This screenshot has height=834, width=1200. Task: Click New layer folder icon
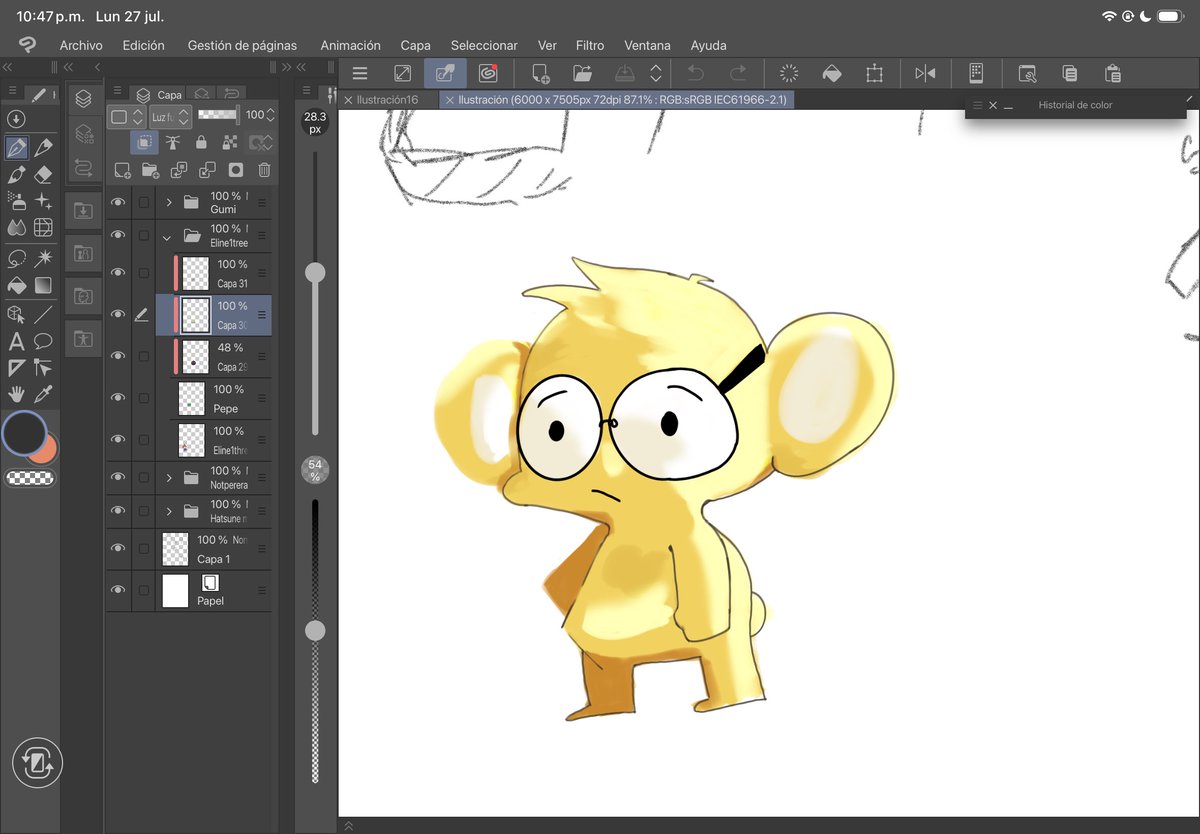[x=150, y=170]
